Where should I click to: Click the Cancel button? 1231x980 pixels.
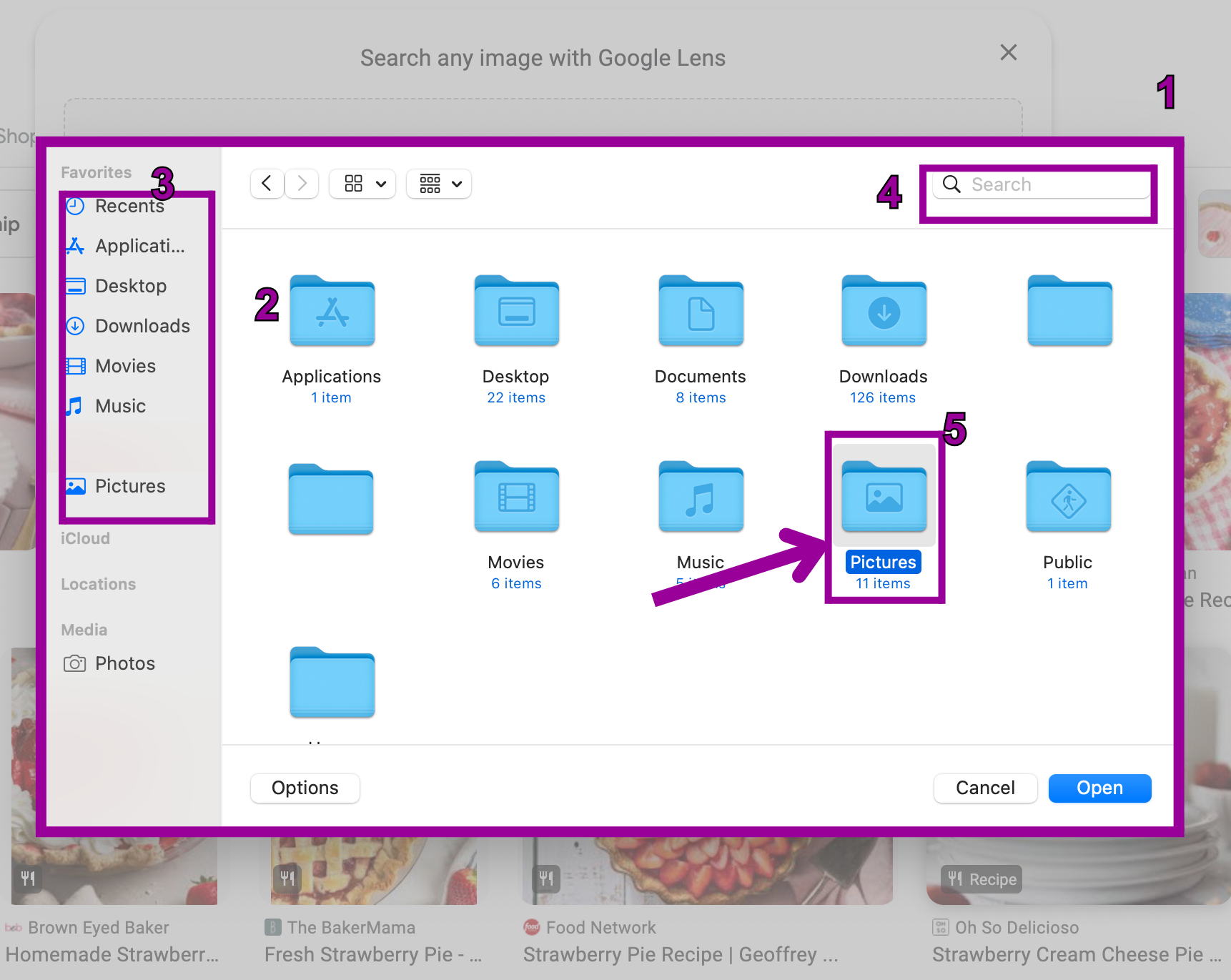pos(985,788)
